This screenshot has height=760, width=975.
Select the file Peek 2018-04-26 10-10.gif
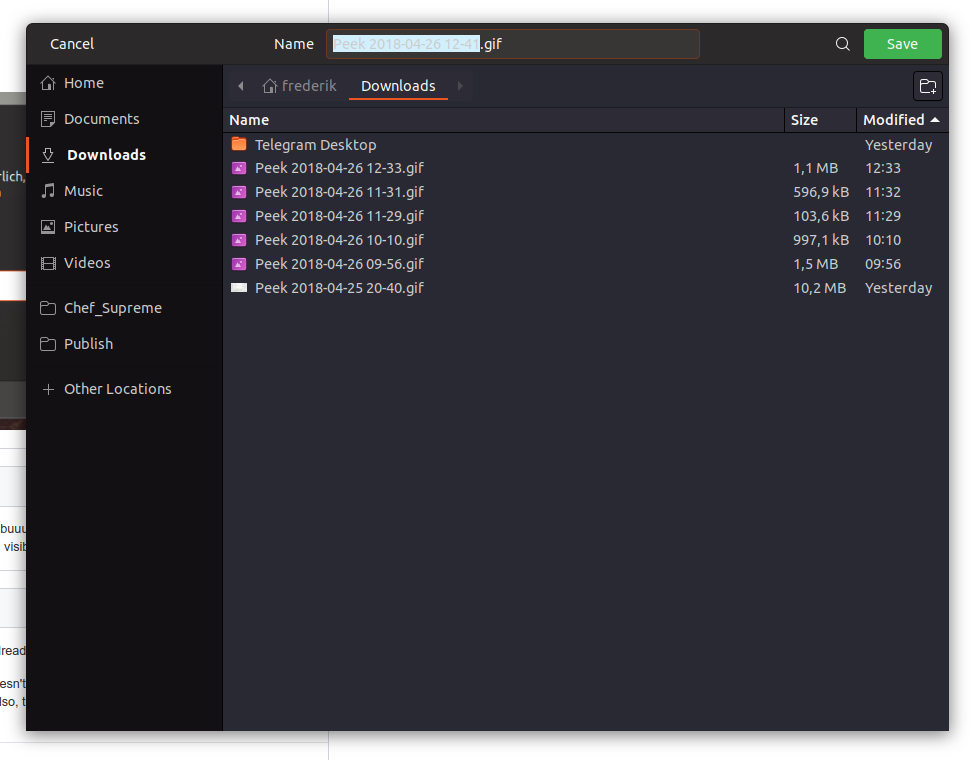pos(585,240)
